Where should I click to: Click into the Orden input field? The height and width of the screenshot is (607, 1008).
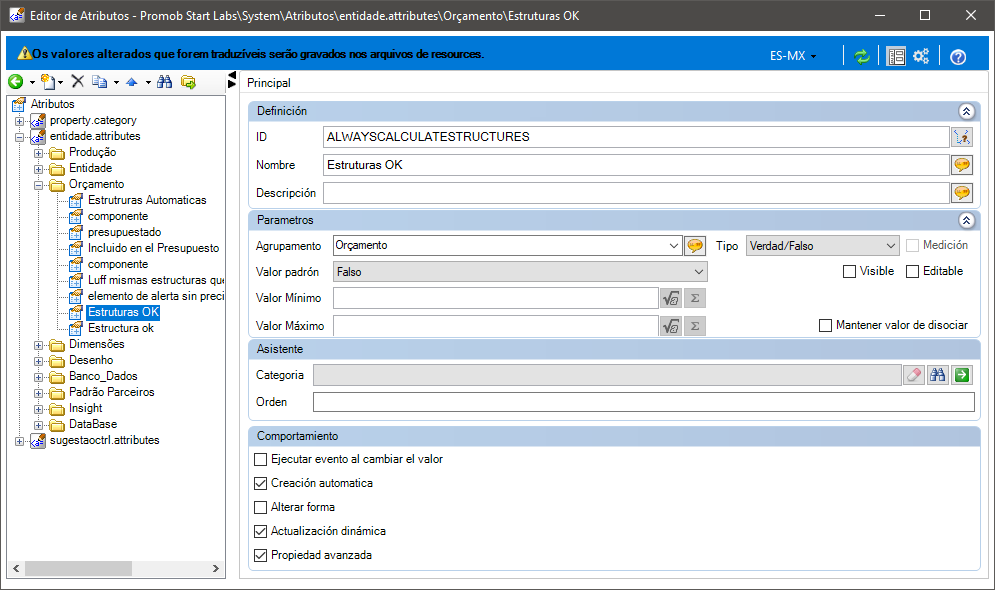(x=644, y=402)
